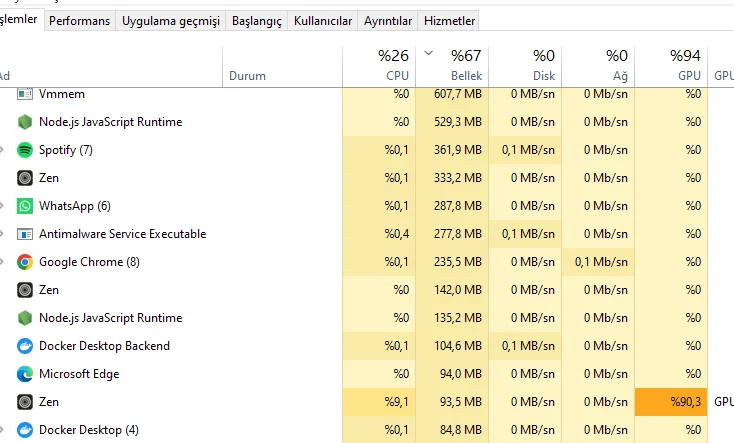Expand the Google Chrome (8) group
This screenshot has width=734, height=443.
click(x=2, y=262)
